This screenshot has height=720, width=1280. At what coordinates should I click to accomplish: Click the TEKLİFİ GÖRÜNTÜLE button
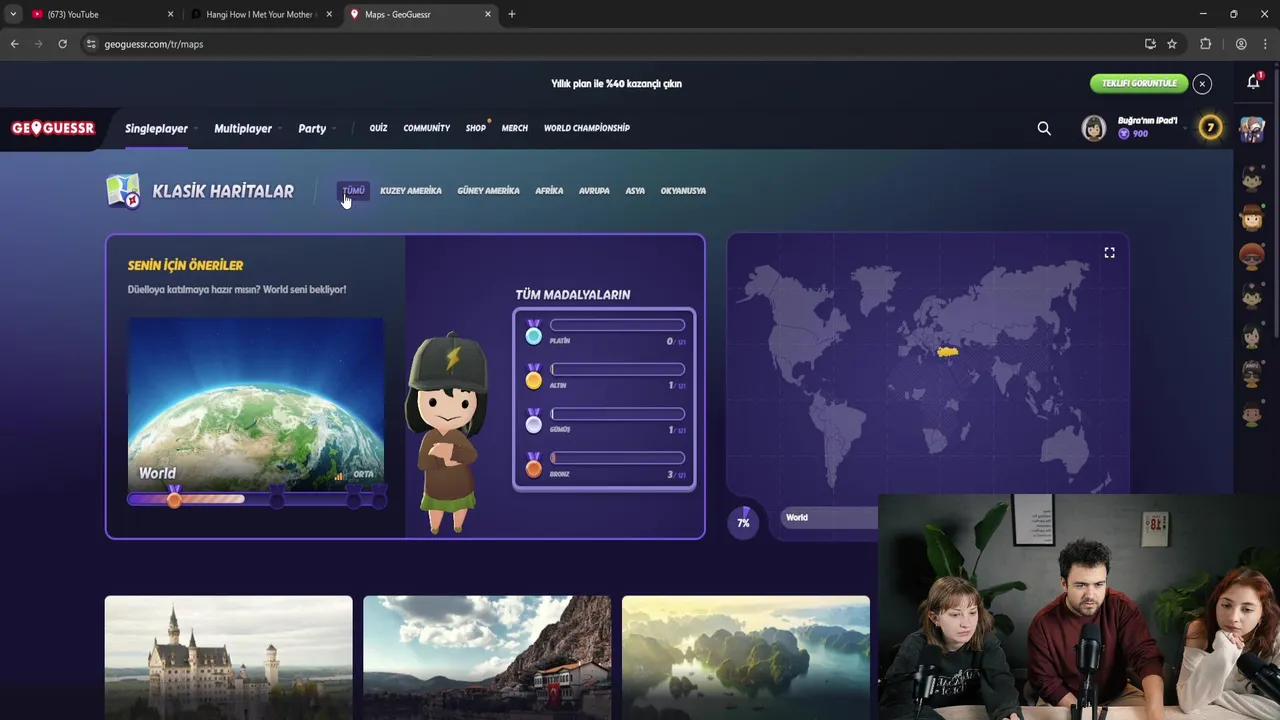point(1139,83)
